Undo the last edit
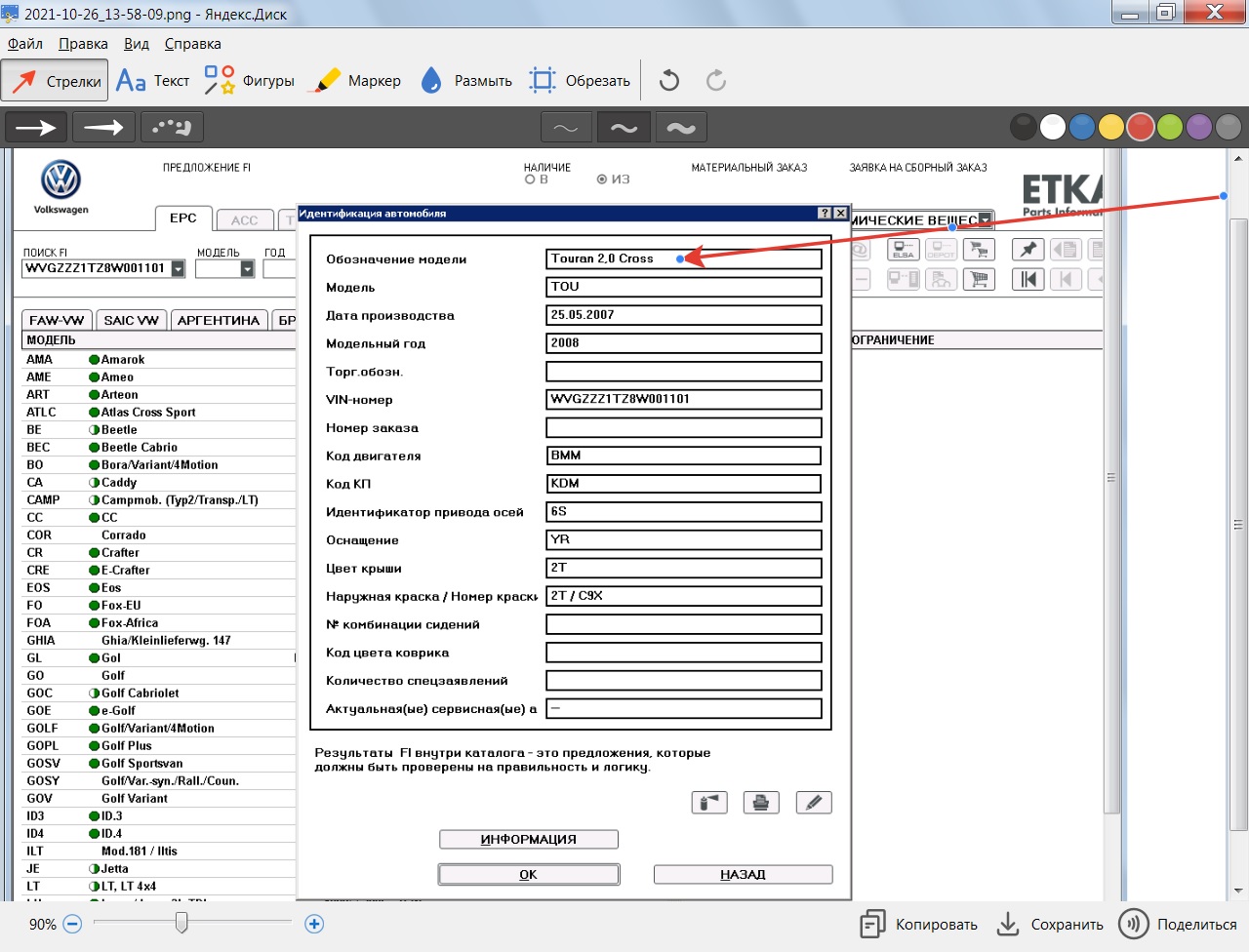1249x952 pixels. pos(669,81)
